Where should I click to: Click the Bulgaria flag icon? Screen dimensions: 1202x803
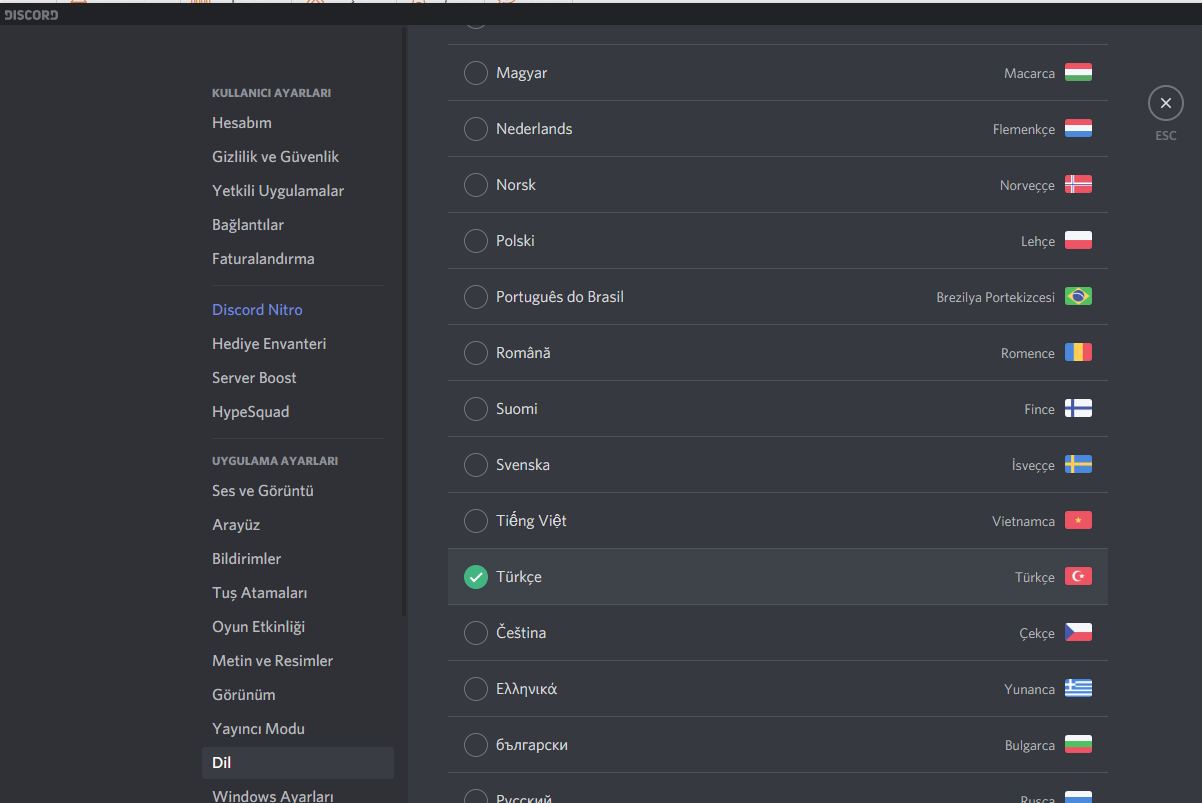pos(1078,744)
